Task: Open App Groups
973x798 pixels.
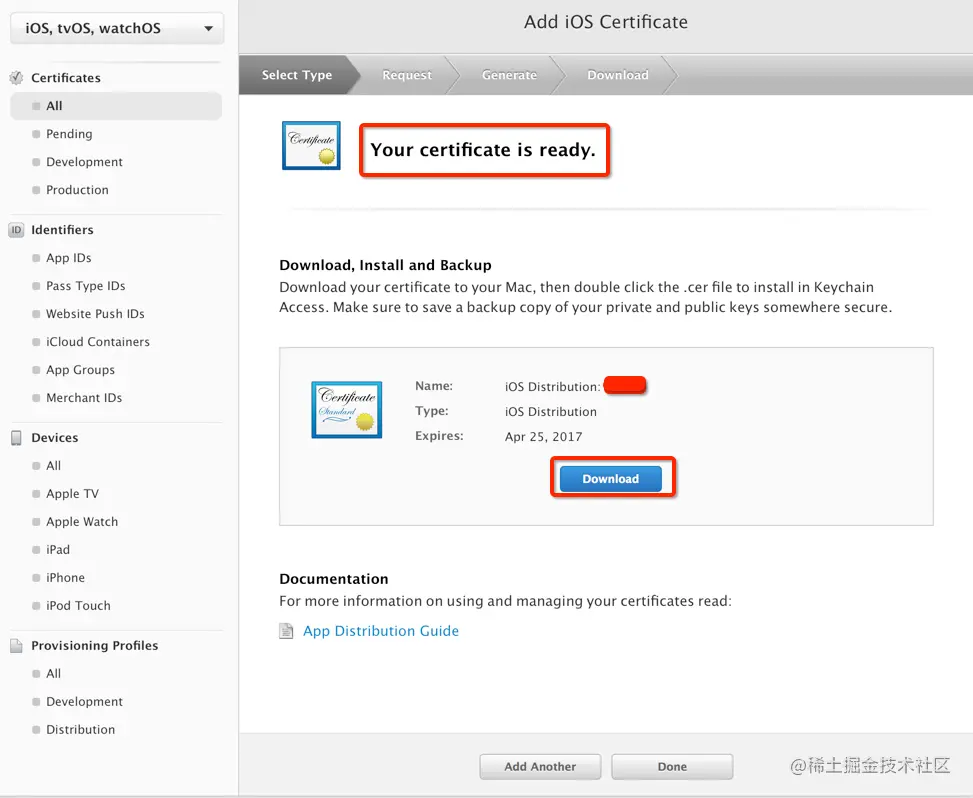Action: 80,370
